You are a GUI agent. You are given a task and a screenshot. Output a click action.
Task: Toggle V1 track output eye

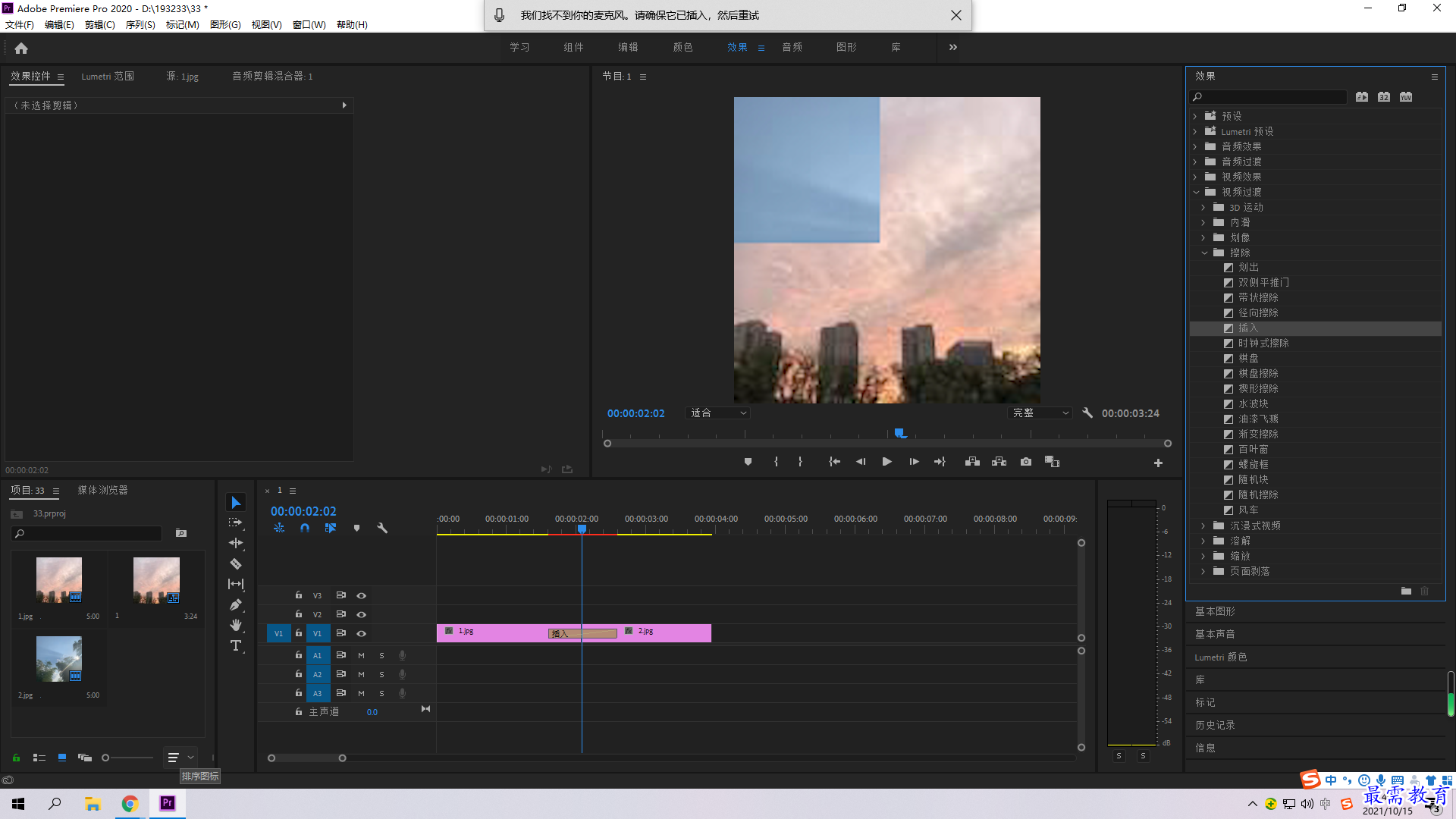point(361,633)
